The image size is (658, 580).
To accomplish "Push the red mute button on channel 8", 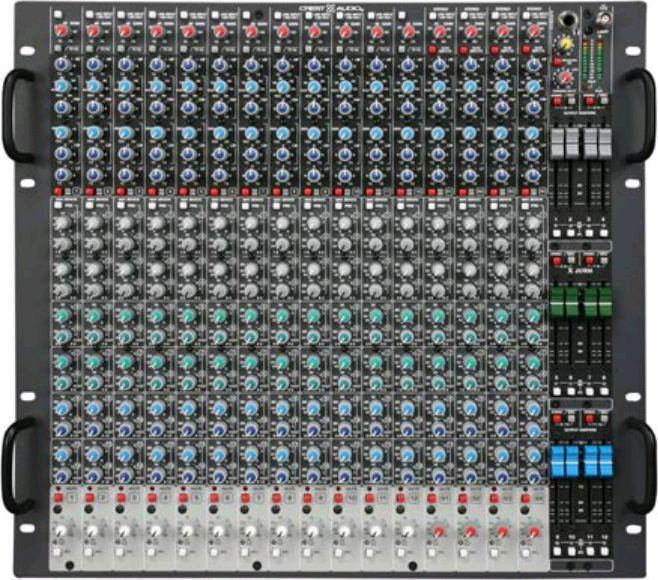I will click(276, 498).
